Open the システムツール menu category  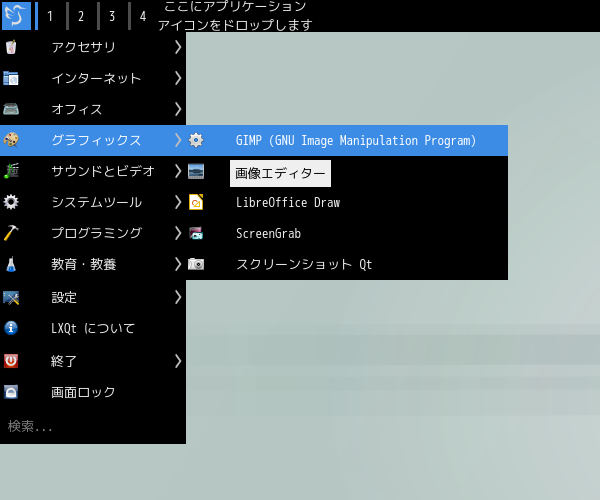[x=93, y=202]
